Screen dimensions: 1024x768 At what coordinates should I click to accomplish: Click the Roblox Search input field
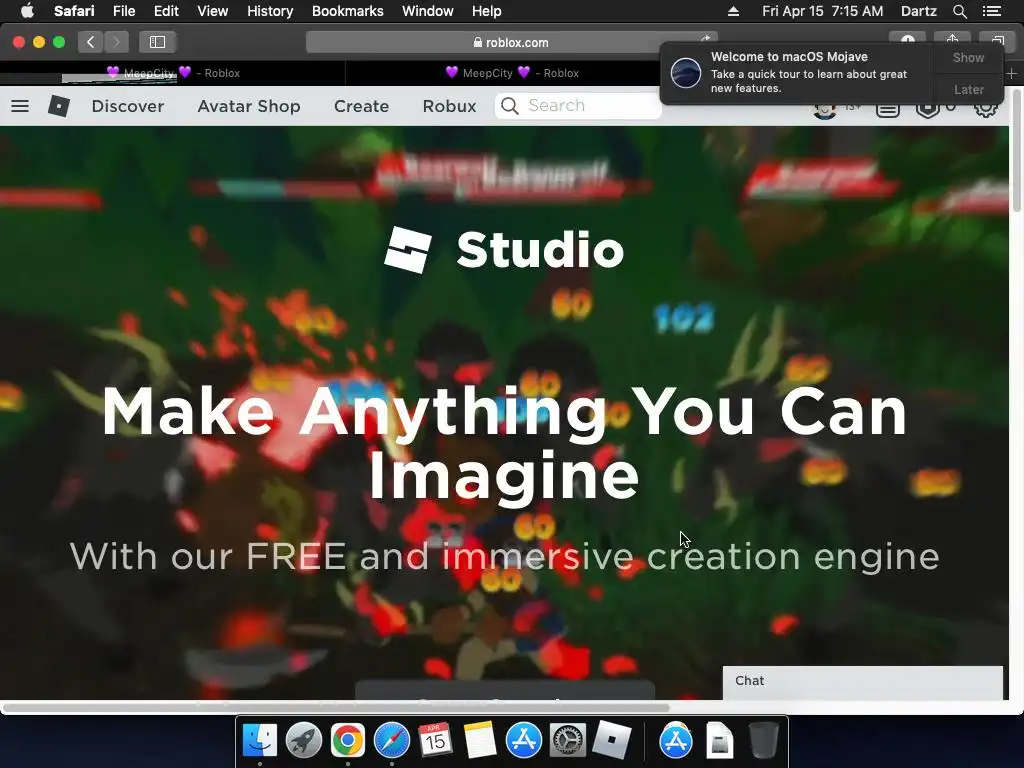(578, 106)
